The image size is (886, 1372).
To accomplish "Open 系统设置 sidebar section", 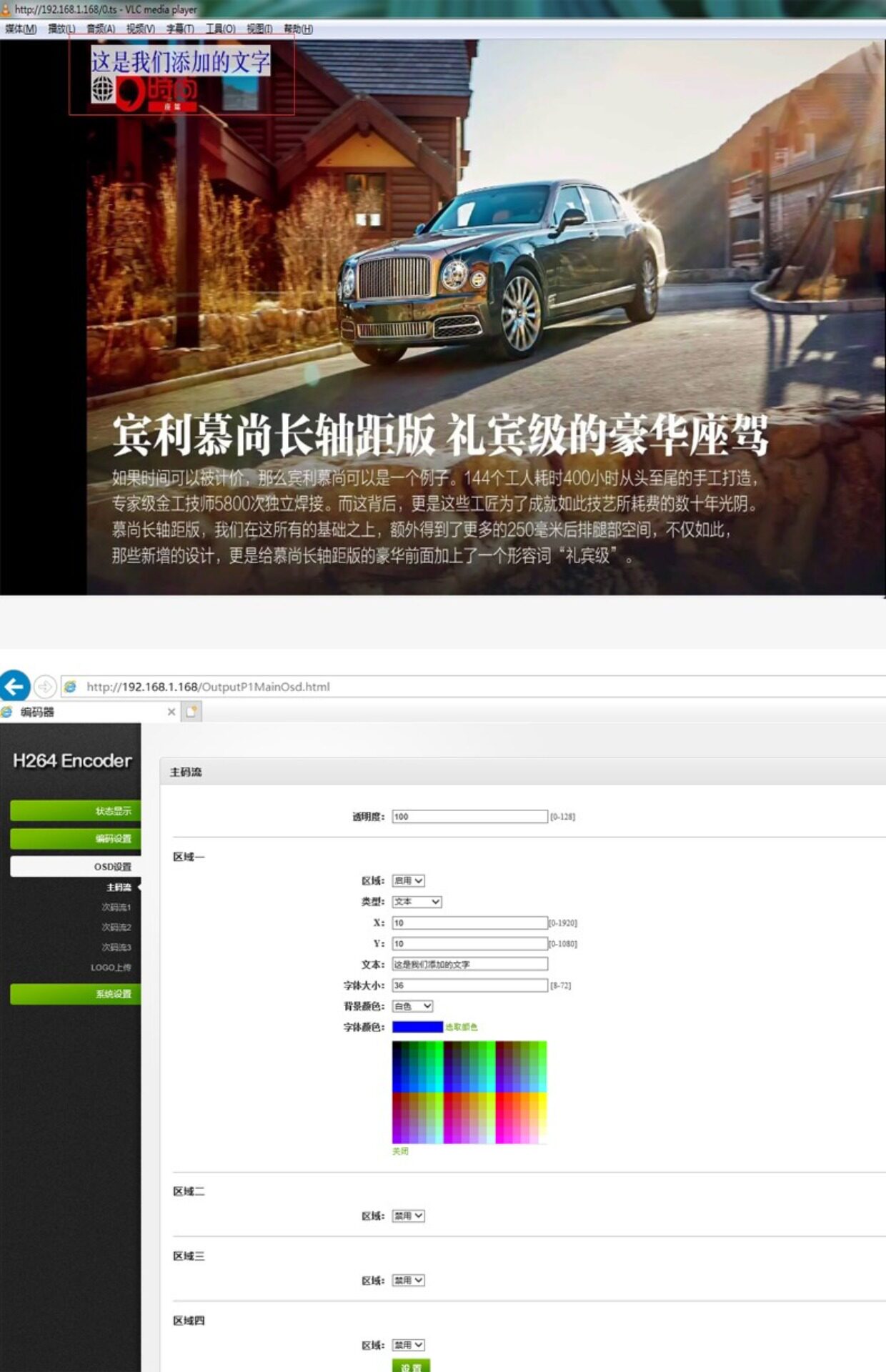I will 75,994.
